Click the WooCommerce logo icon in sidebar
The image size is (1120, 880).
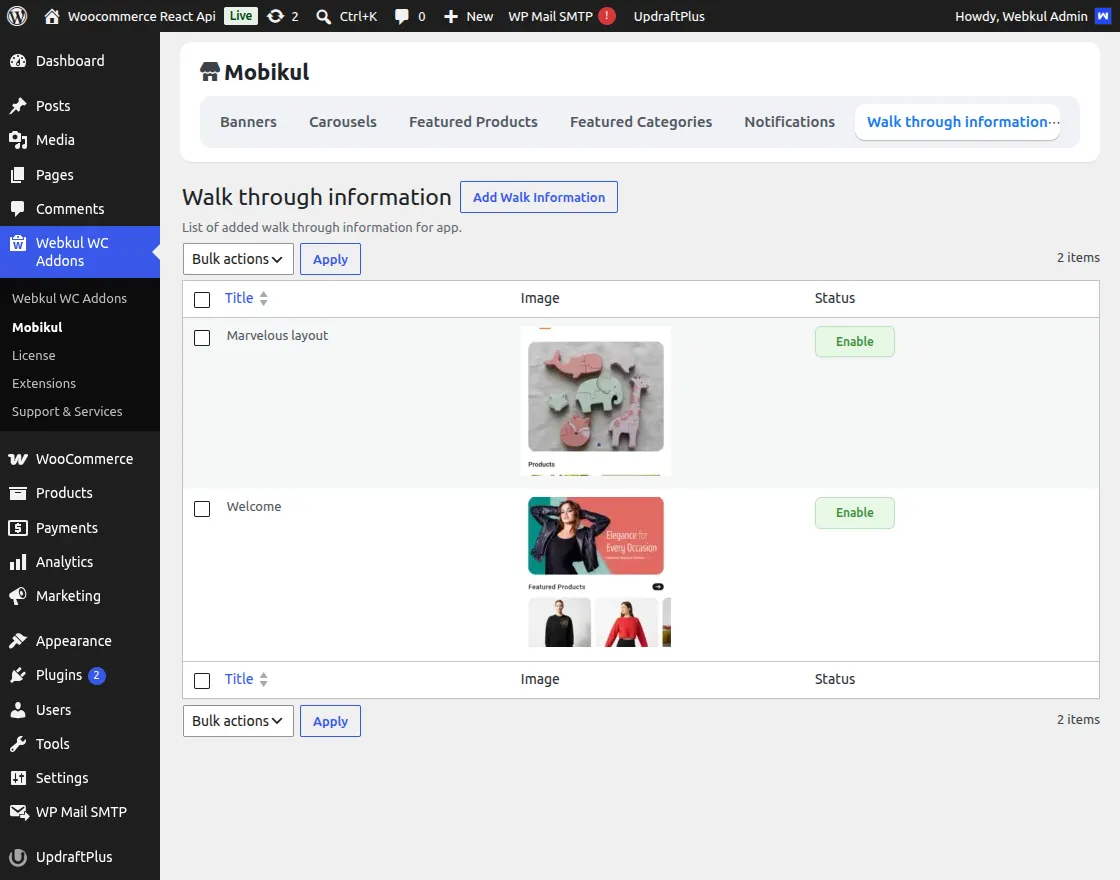[x=18, y=459]
